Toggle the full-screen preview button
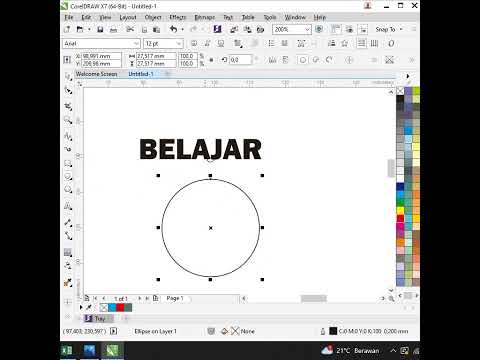This screenshot has width=480, height=360. (x=319, y=29)
